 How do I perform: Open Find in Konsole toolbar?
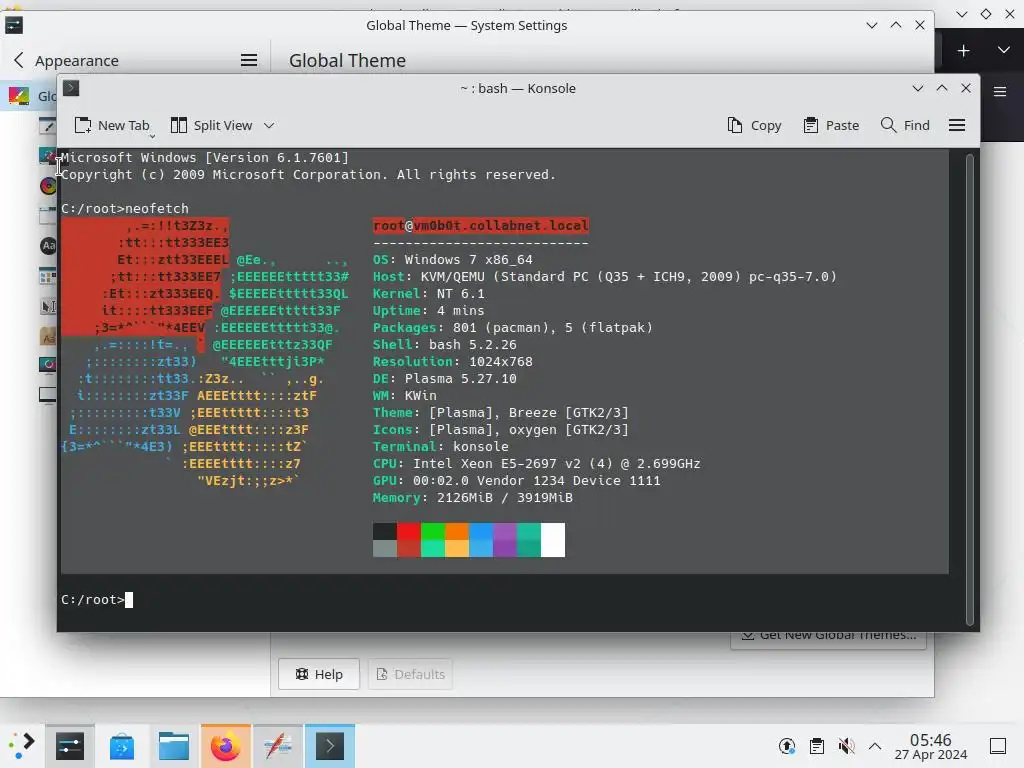pos(905,125)
